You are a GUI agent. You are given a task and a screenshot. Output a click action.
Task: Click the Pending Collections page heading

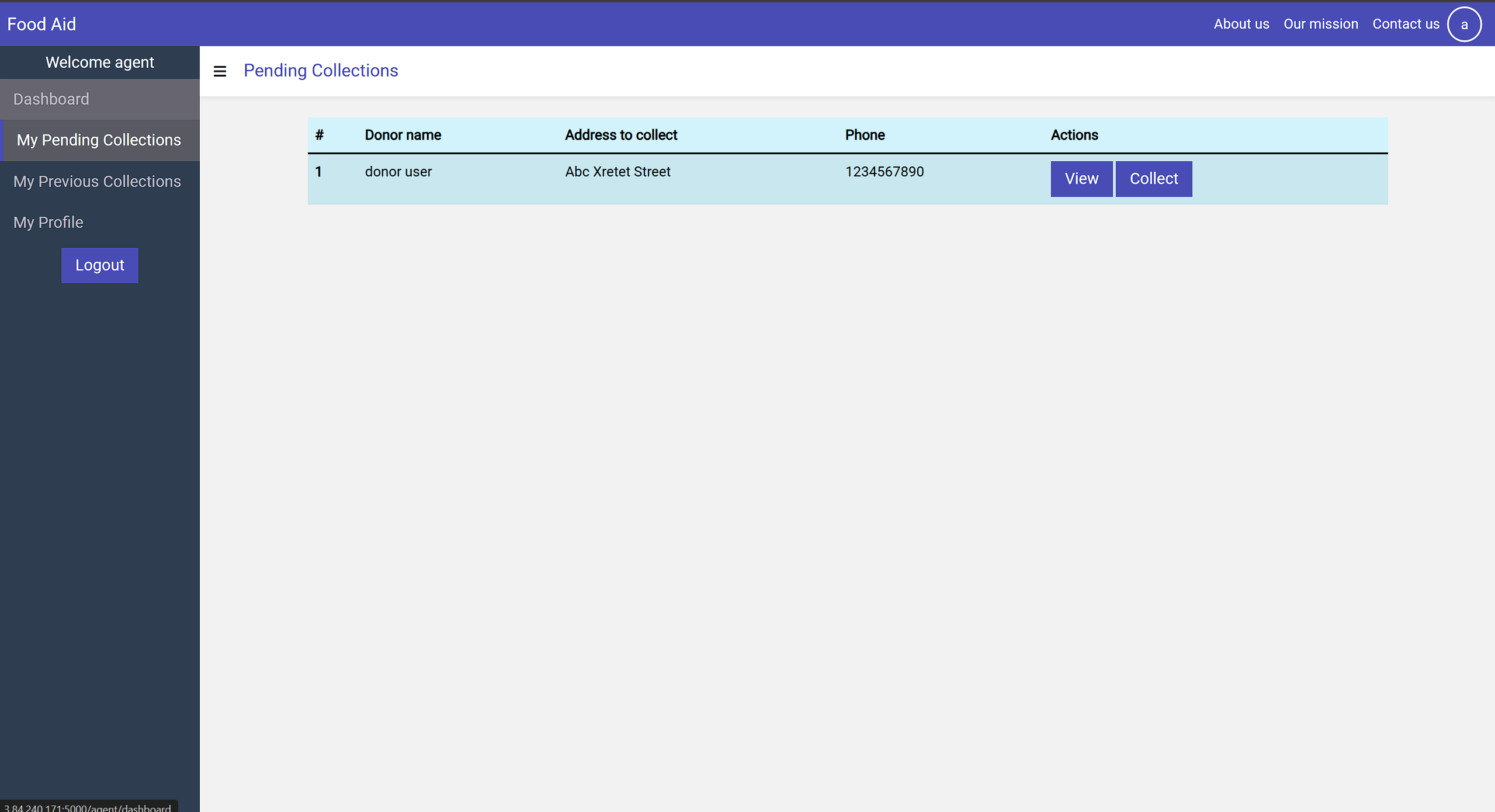pyautogui.click(x=321, y=71)
